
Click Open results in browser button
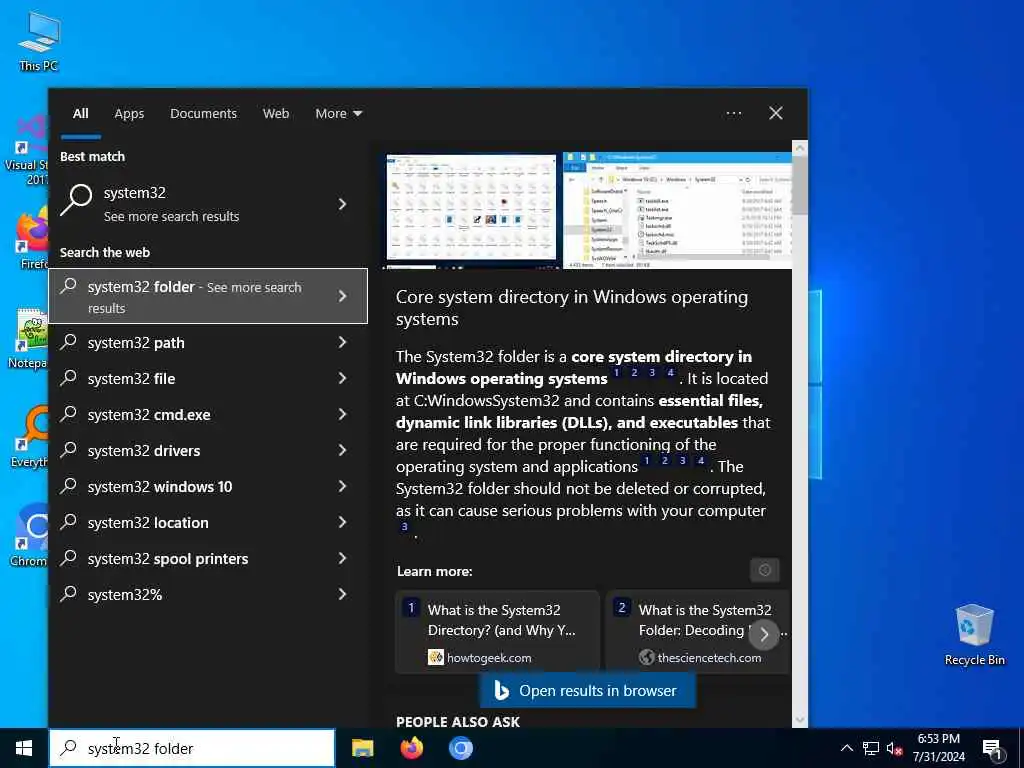click(587, 690)
